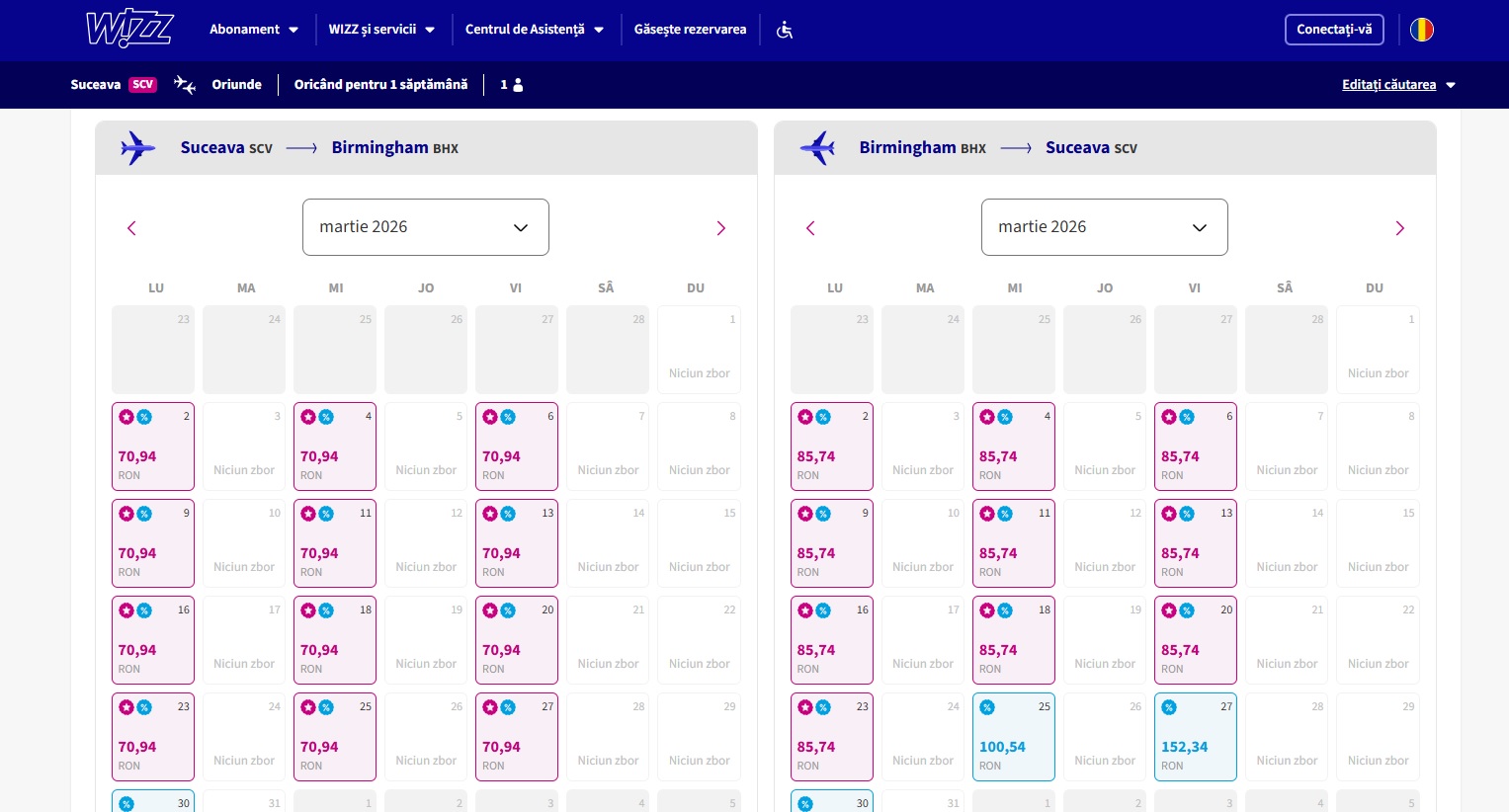Click the Romanian flag language icon

1421,30
